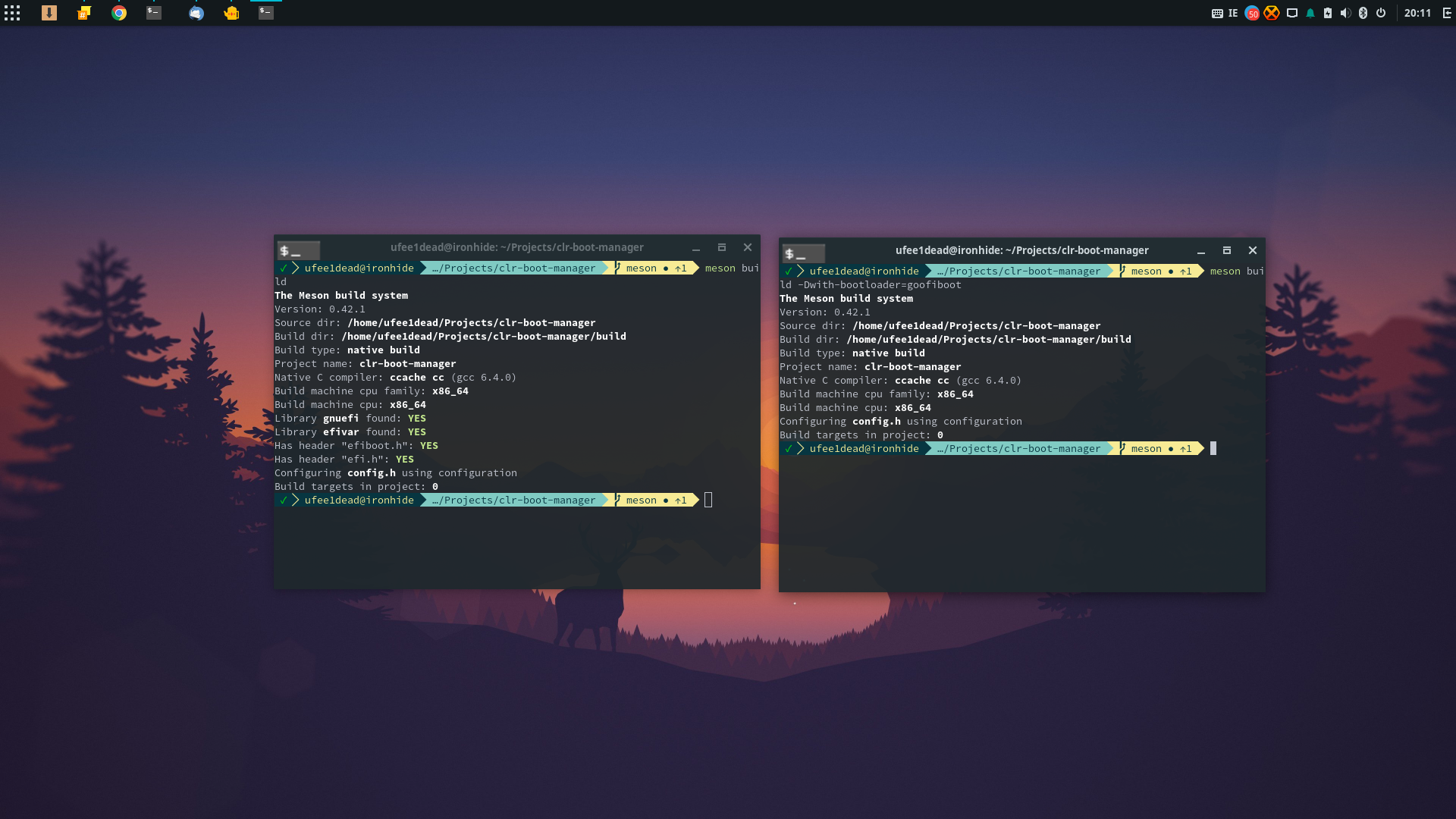Open the Raven sidebar toggle icon
The height and width of the screenshot is (819, 1456).
point(1447,13)
